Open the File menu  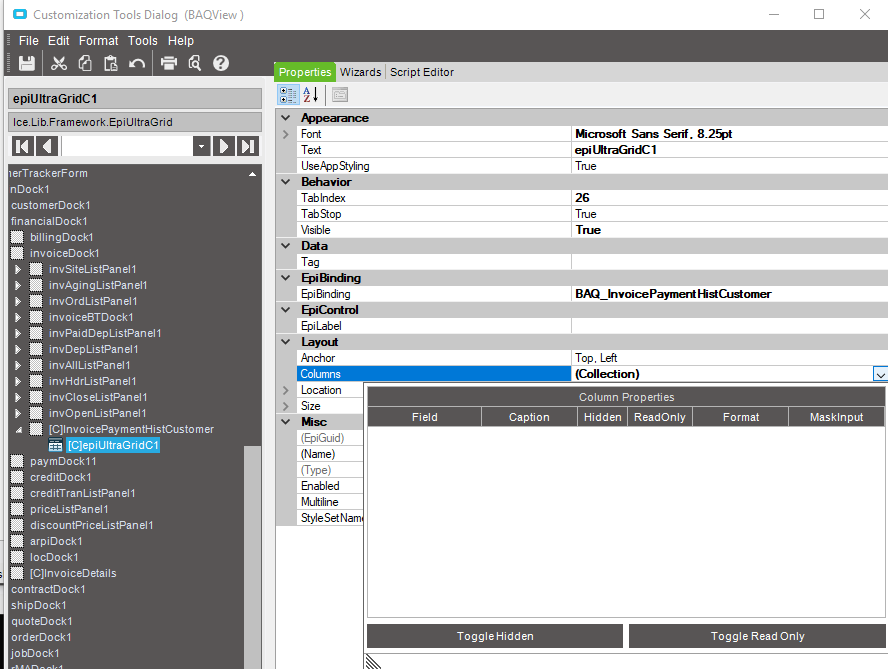(28, 41)
